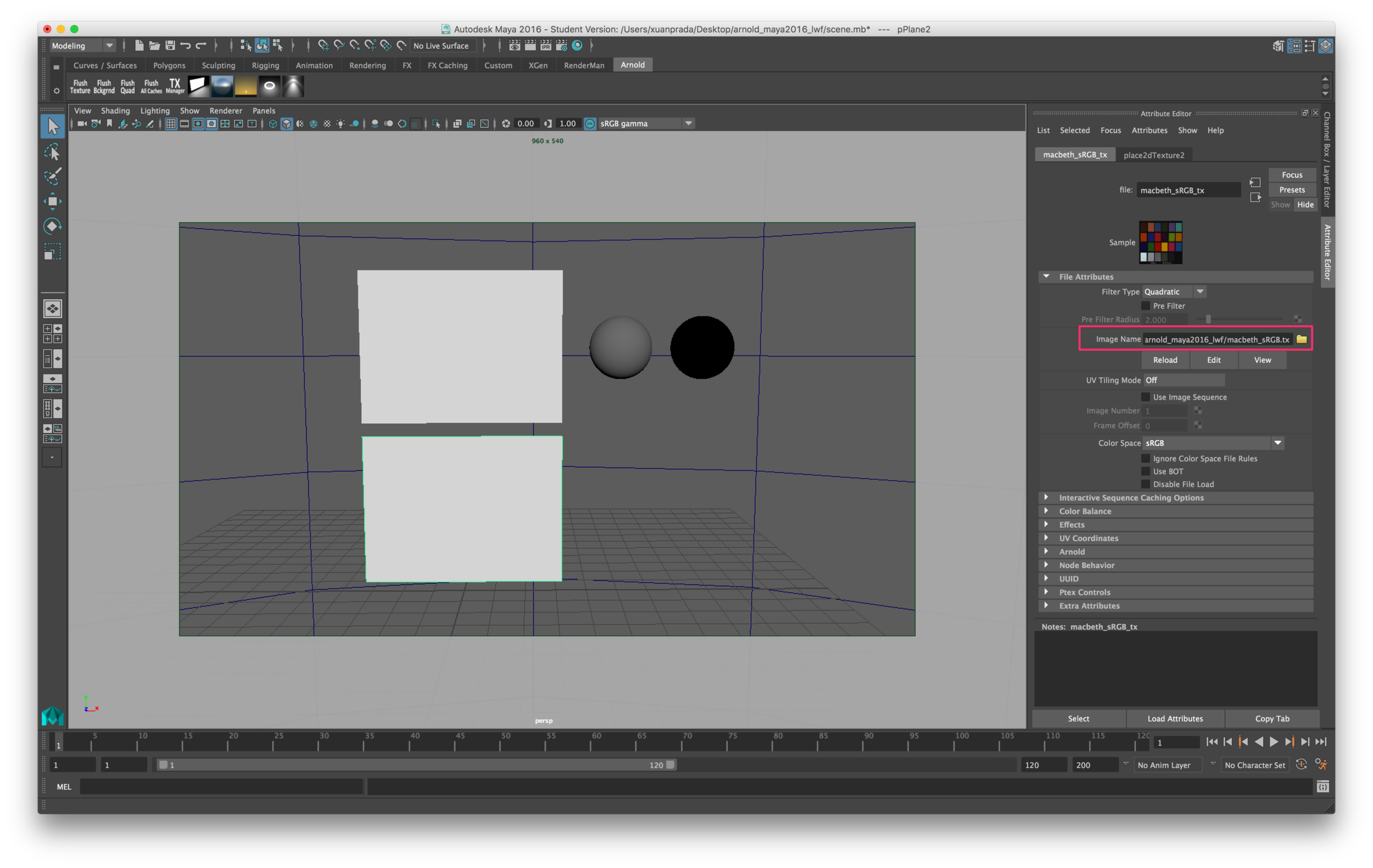Open the Rendering shelf tab
1373x868 pixels.
pyautogui.click(x=367, y=65)
